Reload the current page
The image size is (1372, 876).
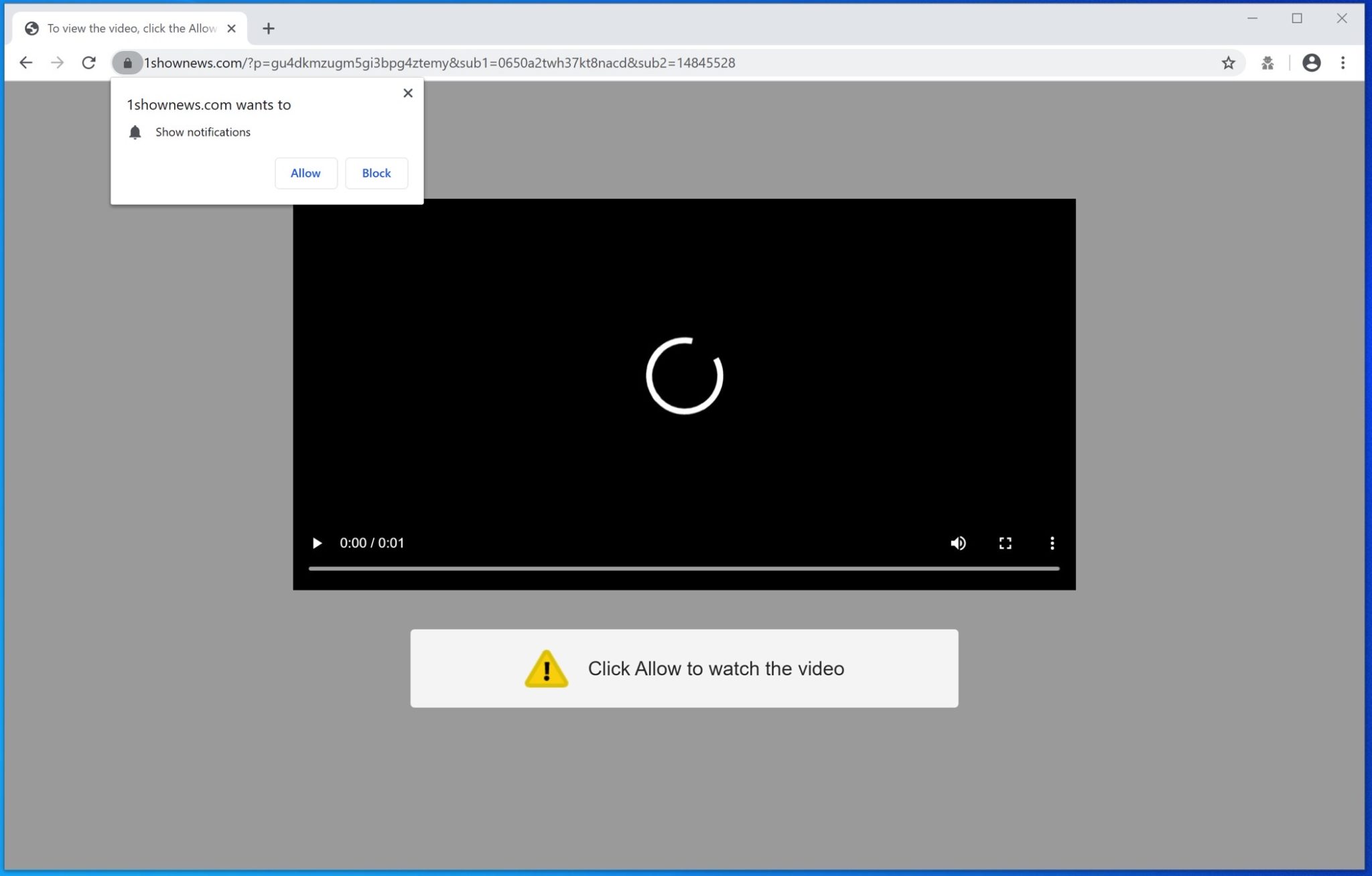[x=88, y=63]
